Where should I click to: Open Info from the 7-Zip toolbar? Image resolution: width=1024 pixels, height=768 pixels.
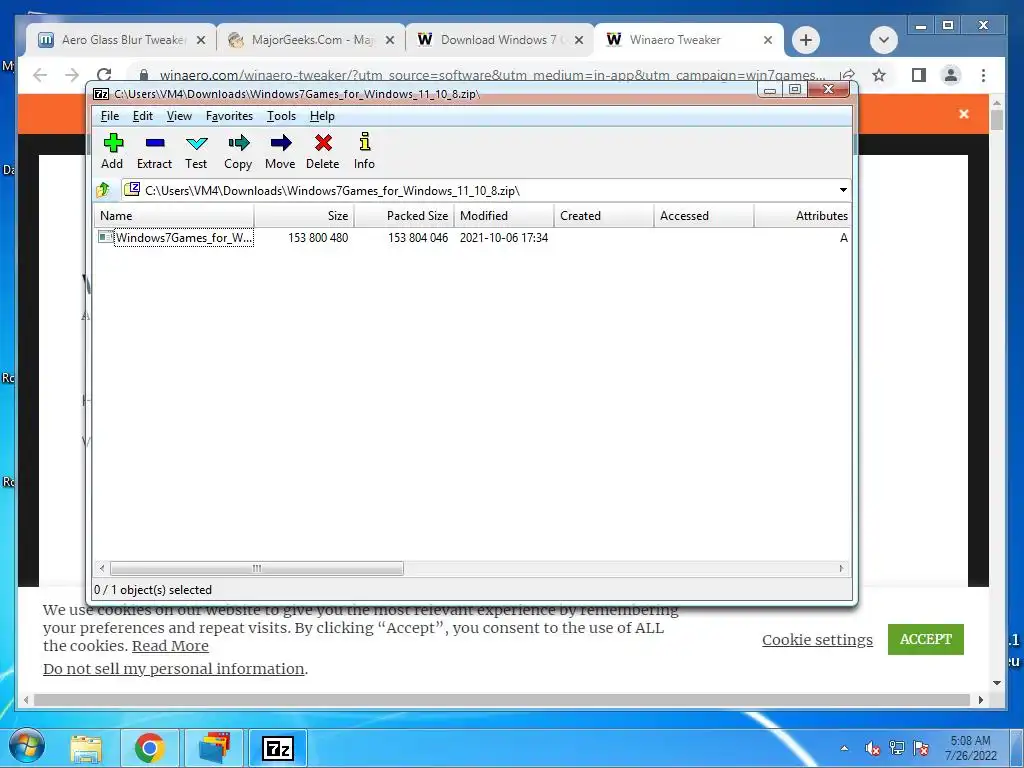(x=364, y=152)
